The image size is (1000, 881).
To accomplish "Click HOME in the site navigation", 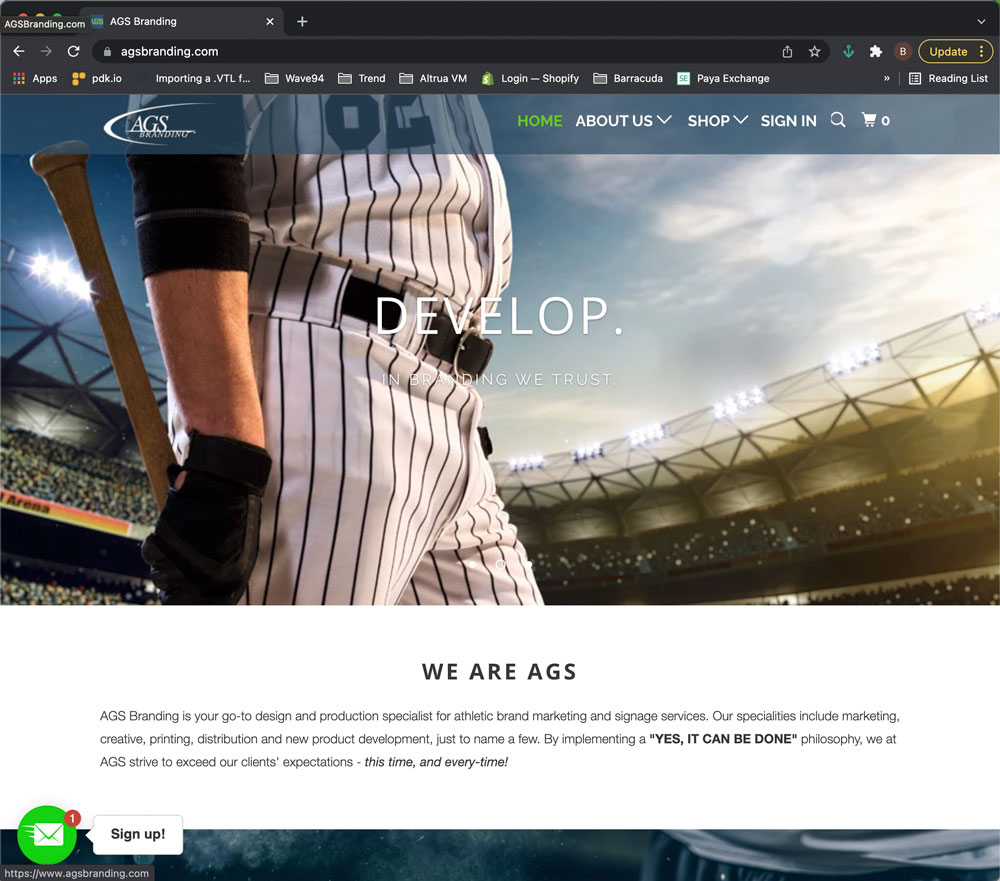I will pyautogui.click(x=540, y=121).
